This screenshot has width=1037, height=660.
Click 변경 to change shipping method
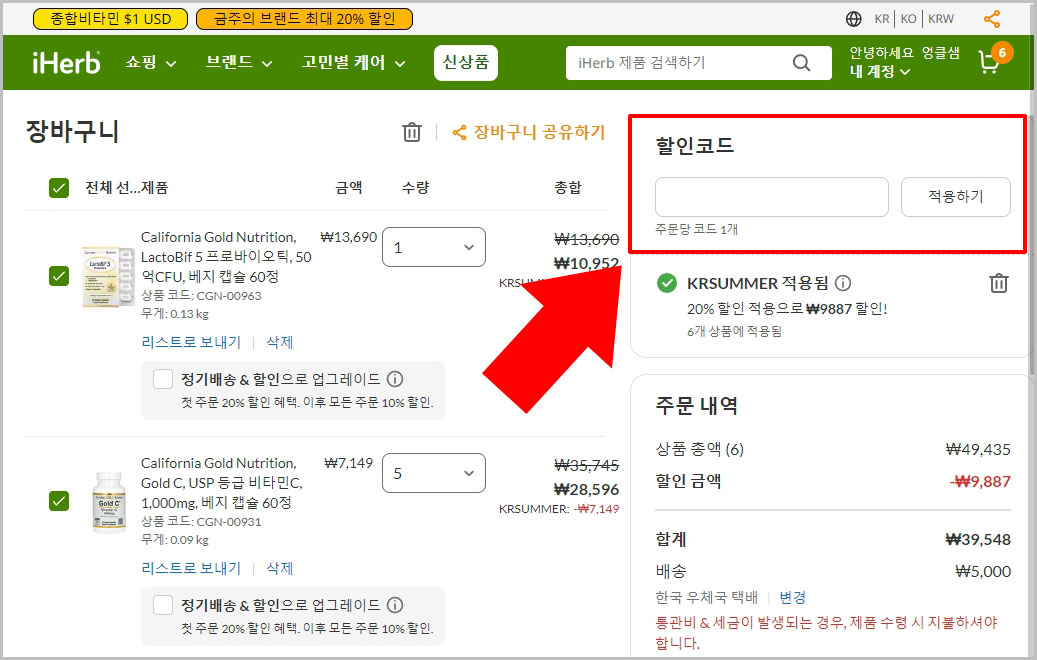(x=792, y=597)
